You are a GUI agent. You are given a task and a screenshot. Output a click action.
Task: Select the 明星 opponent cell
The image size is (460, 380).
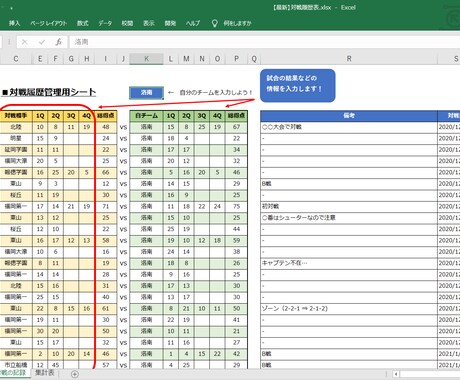point(16,138)
